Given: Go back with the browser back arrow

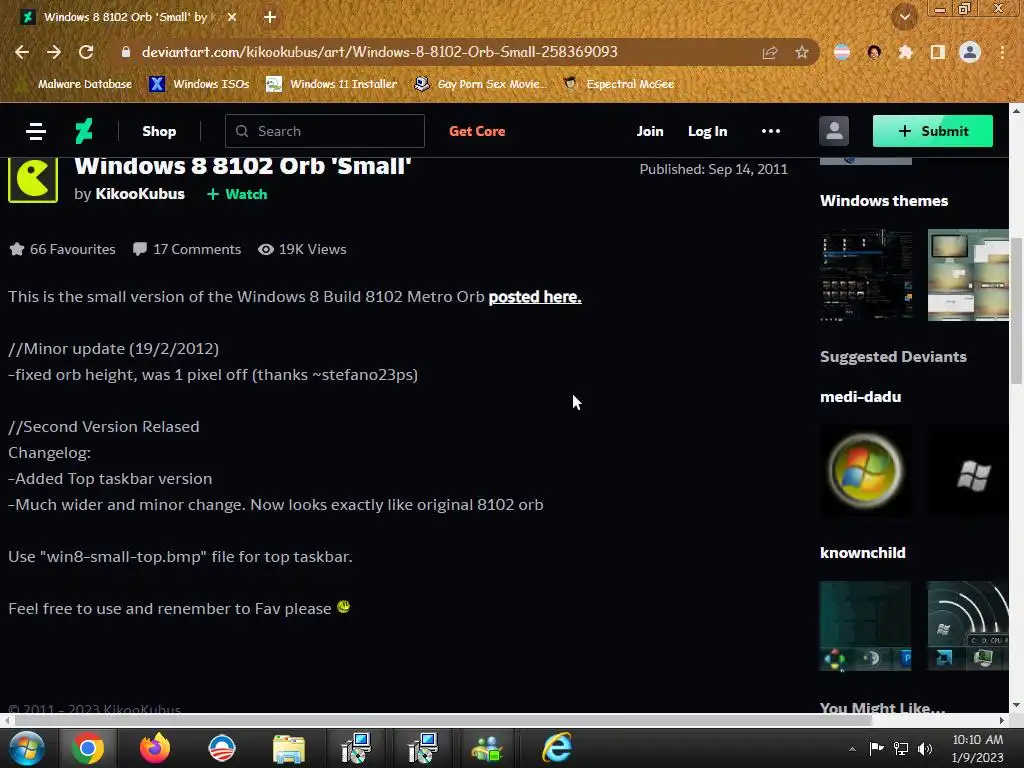Looking at the screenshot, I should pos(22,52).
